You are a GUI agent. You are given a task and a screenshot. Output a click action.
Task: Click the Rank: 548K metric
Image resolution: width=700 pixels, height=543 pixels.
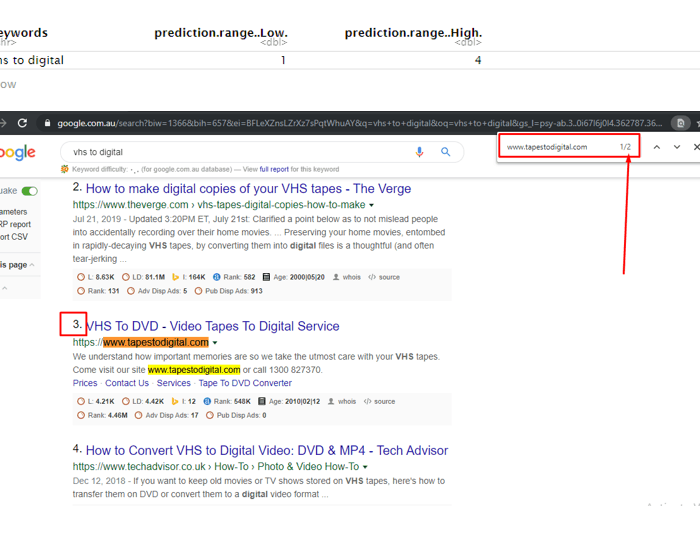point(227,401)
